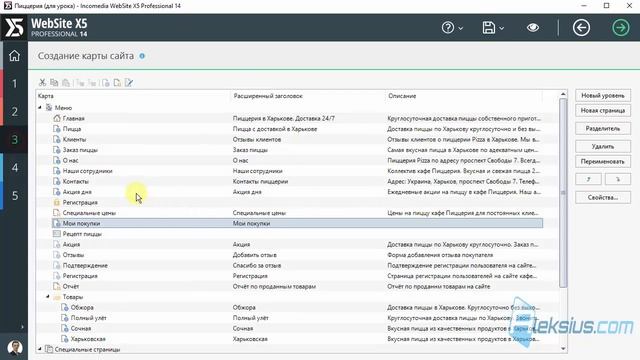Click the Разделитель button
The width and height of the screenshot is (640, 360).
click(603, 129)
